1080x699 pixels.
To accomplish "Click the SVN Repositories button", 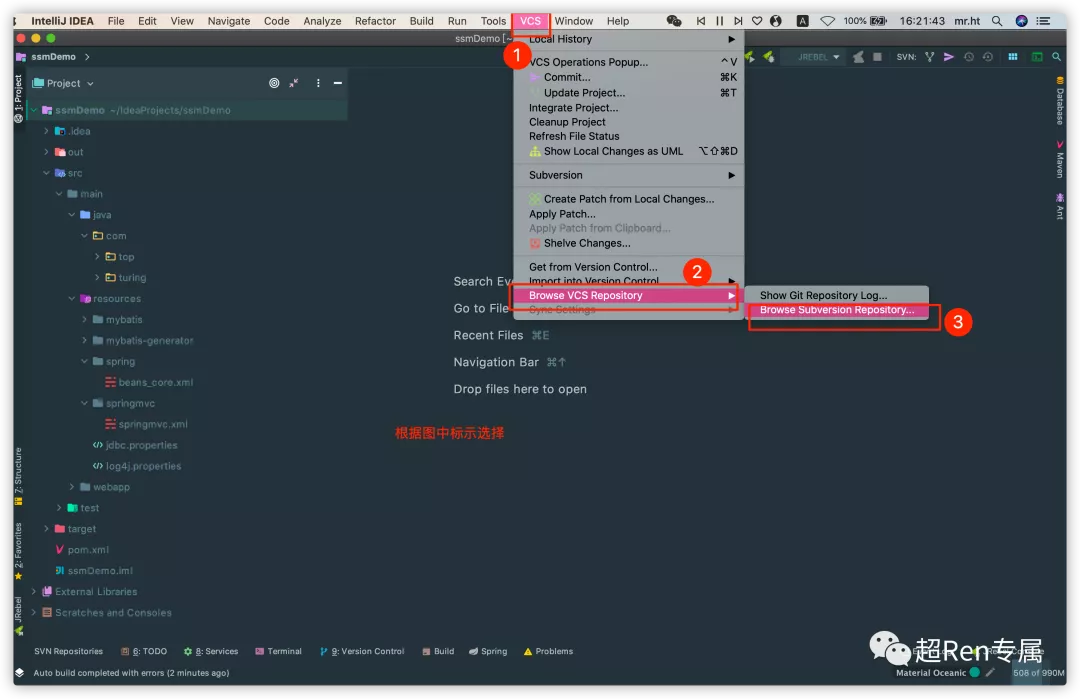I will [x=68, y=651].
